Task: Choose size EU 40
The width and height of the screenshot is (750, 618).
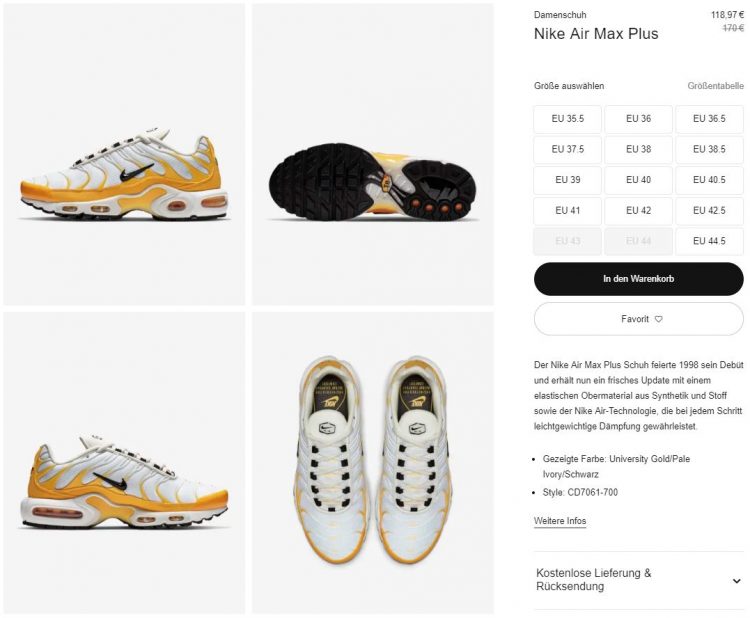Action: pos(639,180)
